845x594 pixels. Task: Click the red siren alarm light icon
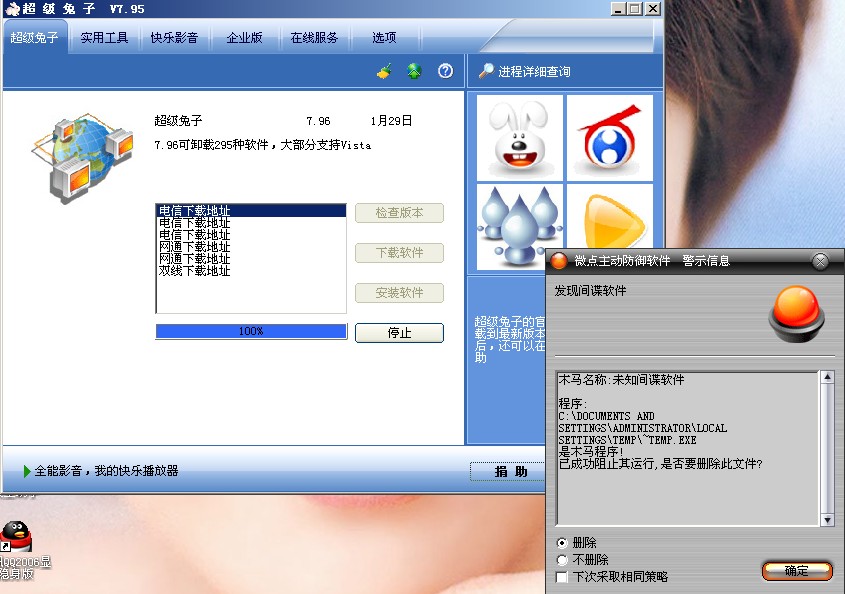tap(796, 314)
